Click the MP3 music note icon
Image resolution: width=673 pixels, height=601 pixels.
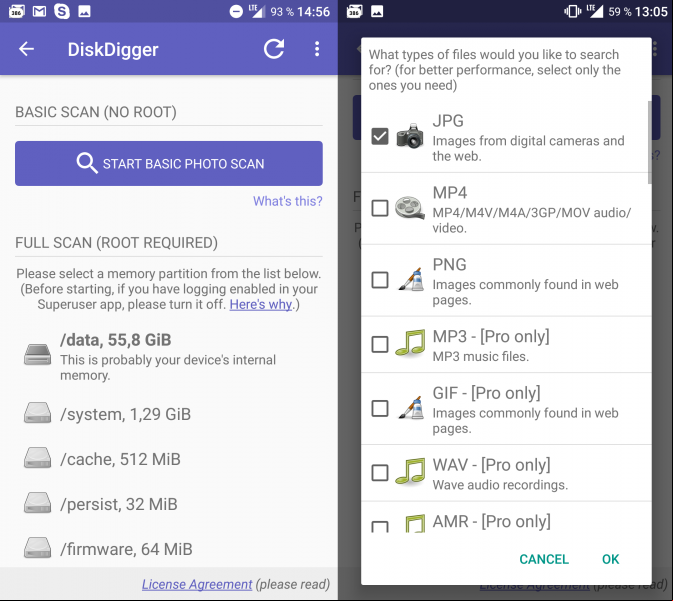pos(410,343)
